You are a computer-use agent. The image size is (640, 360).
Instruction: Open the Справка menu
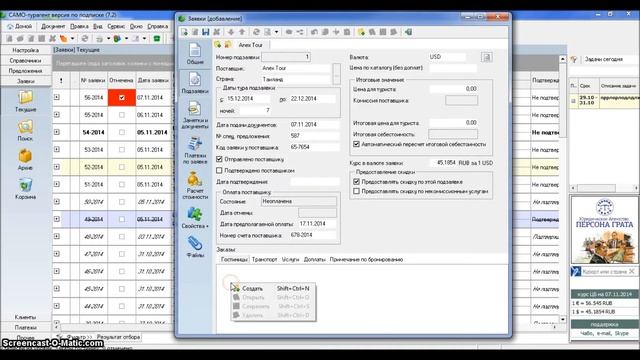158,26
